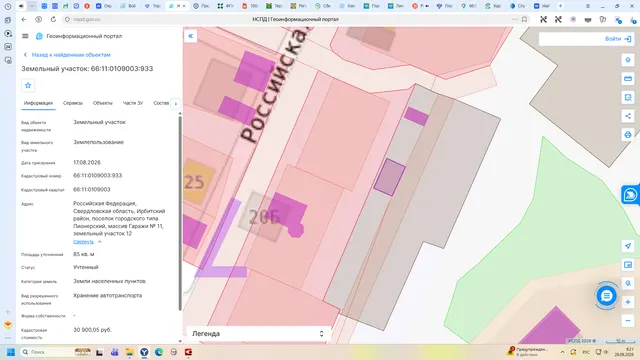
Task: Go back to found objects list
Action: coord(67,55)
